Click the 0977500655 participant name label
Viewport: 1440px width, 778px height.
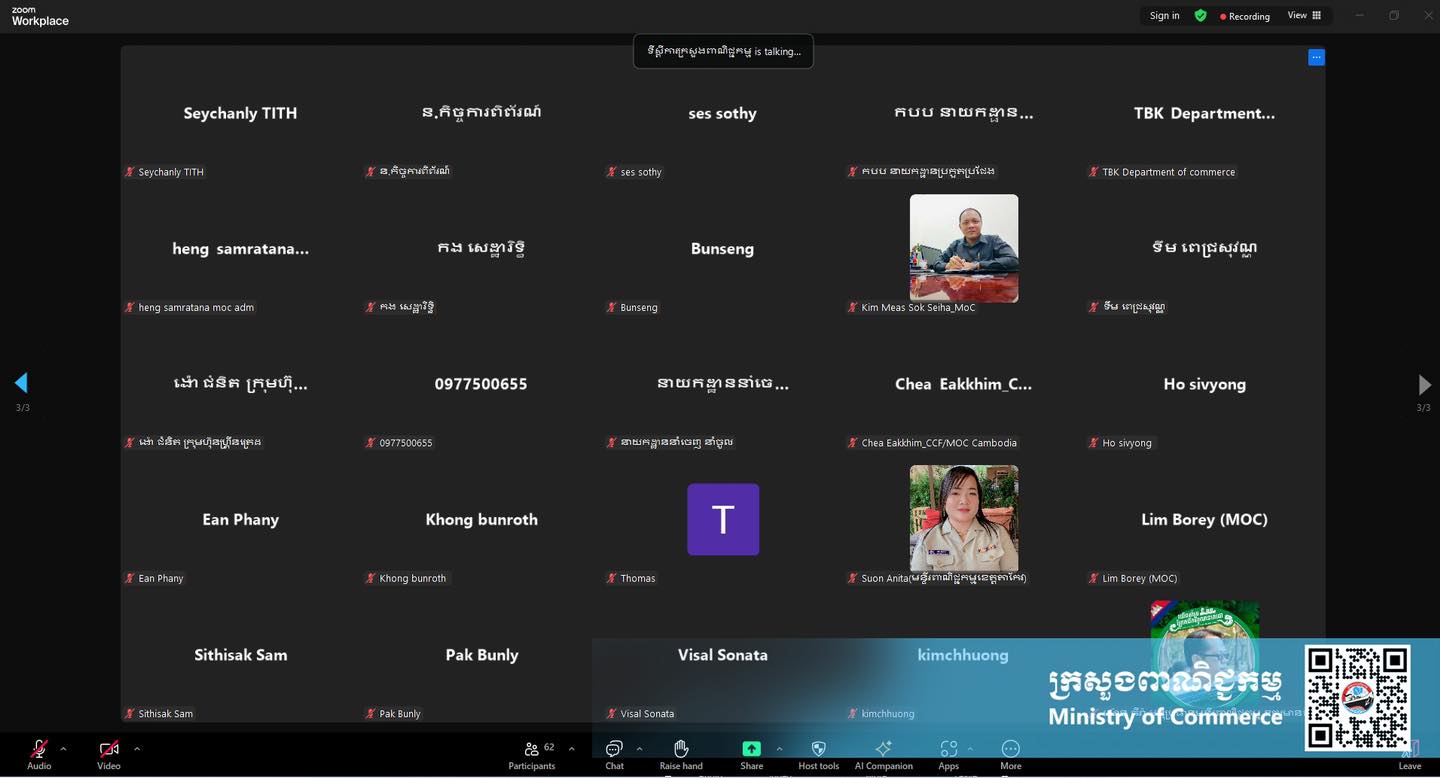pyautogui.click(x=406, y=443)
